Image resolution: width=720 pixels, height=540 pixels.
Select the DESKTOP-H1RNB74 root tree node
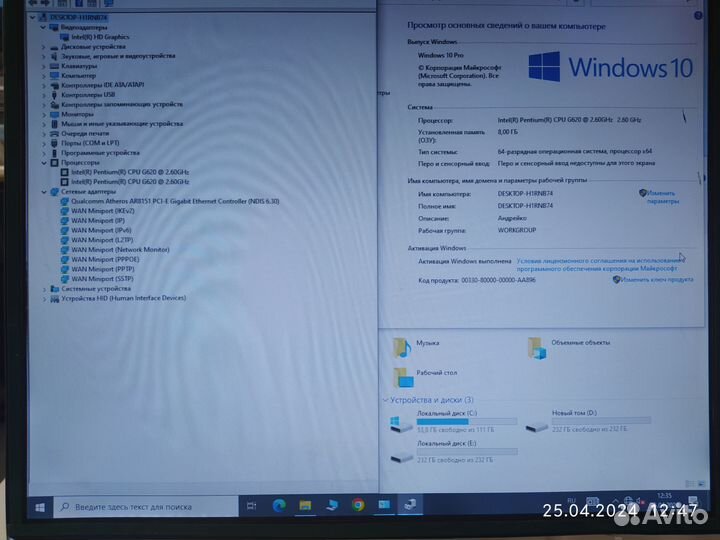pyautogui.click(x=79, y=17)
